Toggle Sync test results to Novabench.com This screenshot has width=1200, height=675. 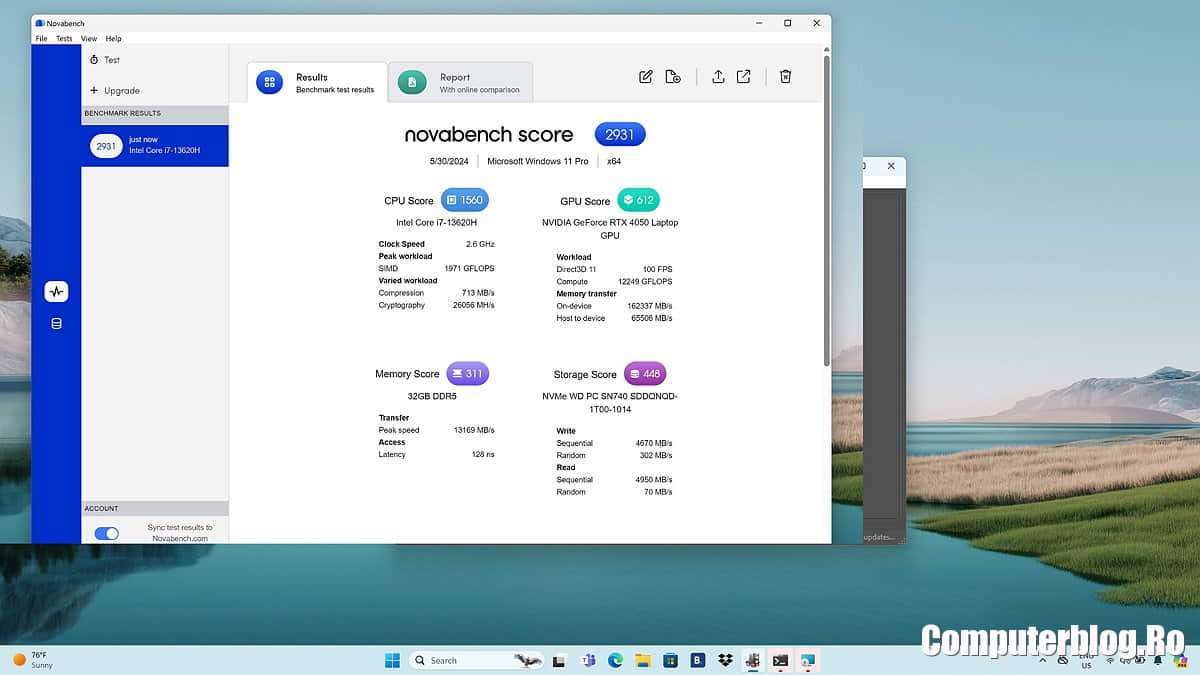pyautogui.click(x=106, y=533)
